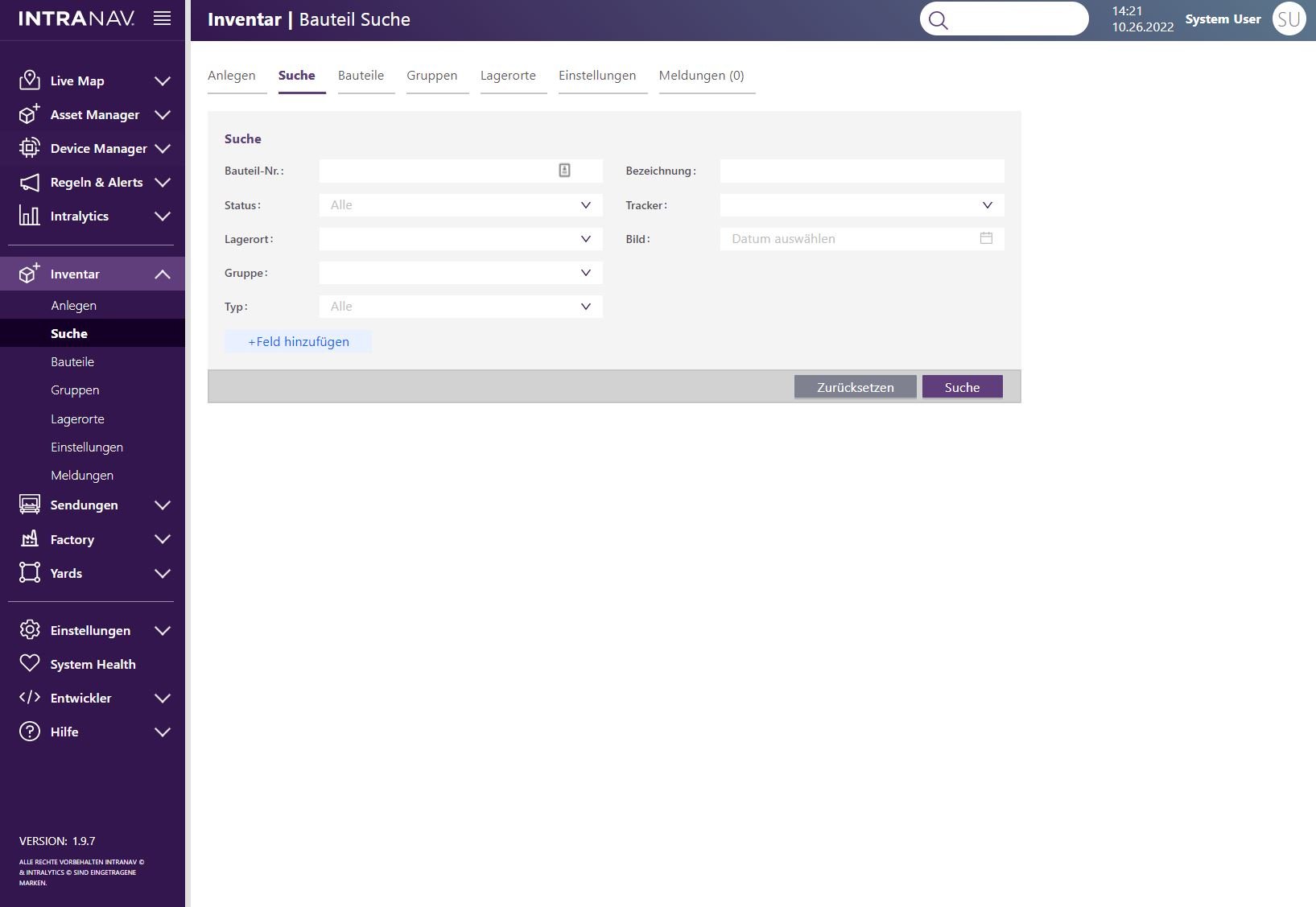Expand the Factory chevron

point(163,539)
